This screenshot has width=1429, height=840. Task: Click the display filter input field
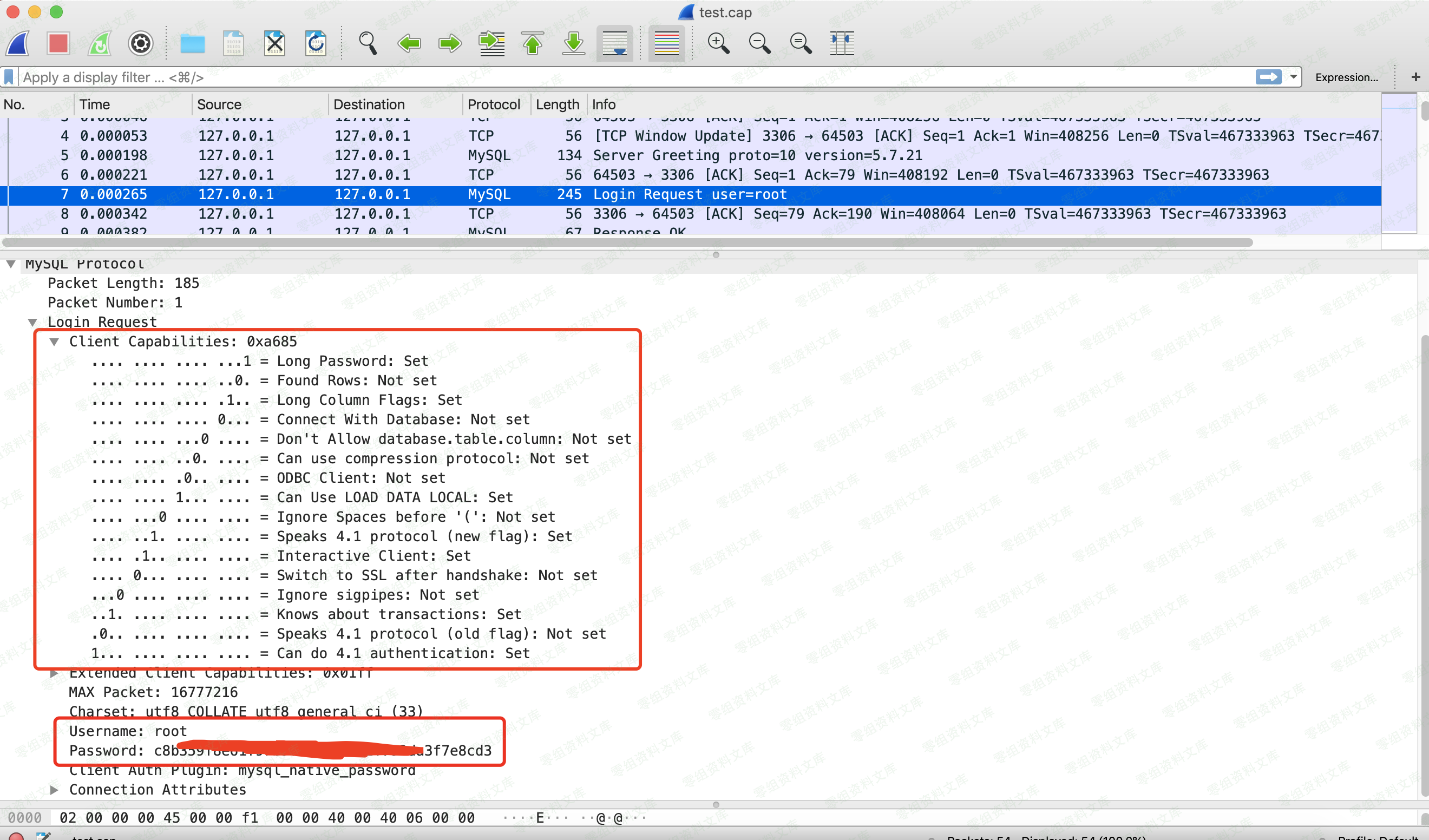(x=624, y=77)
